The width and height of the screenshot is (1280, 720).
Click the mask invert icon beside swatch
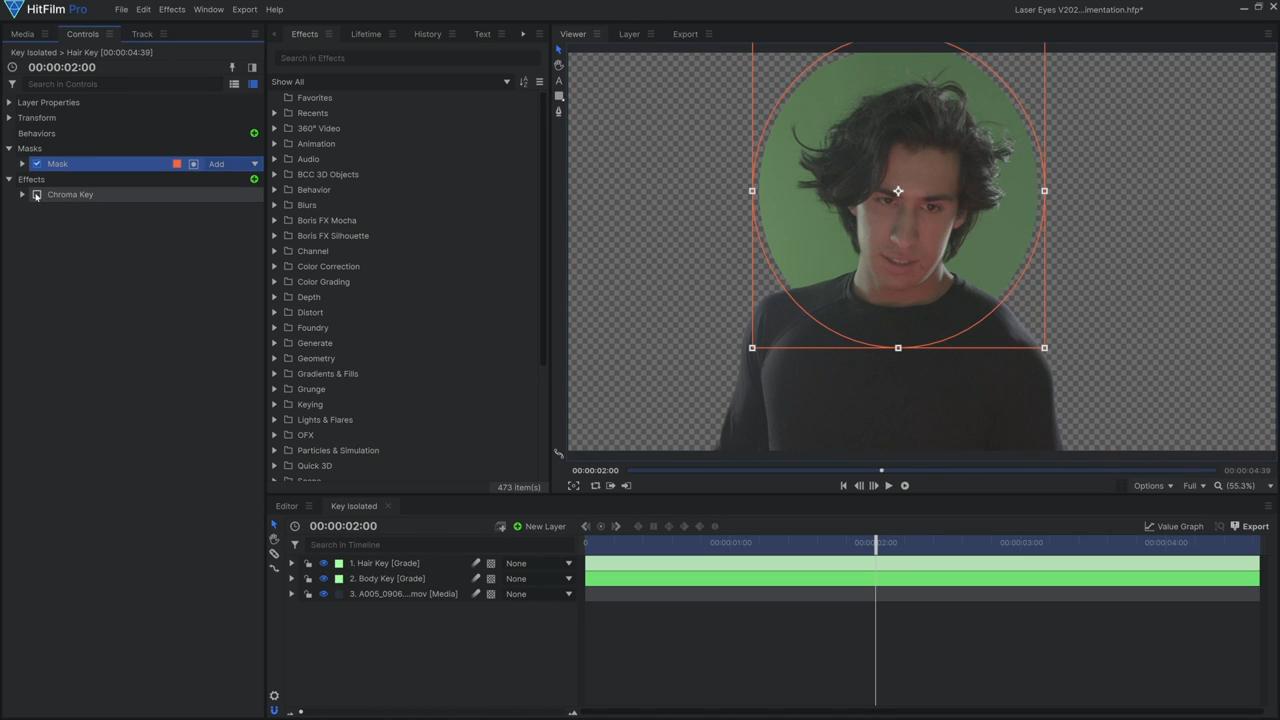click(x=194, y=164)
